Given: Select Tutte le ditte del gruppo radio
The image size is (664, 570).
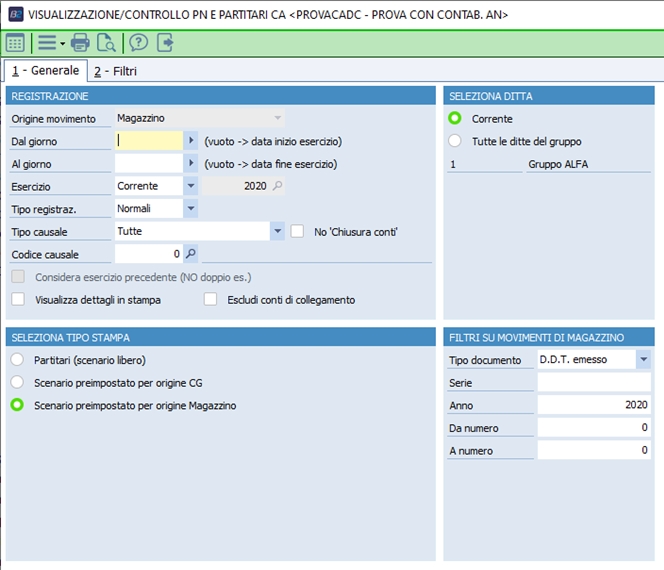Looking at the screenshot, I should 455,141.
